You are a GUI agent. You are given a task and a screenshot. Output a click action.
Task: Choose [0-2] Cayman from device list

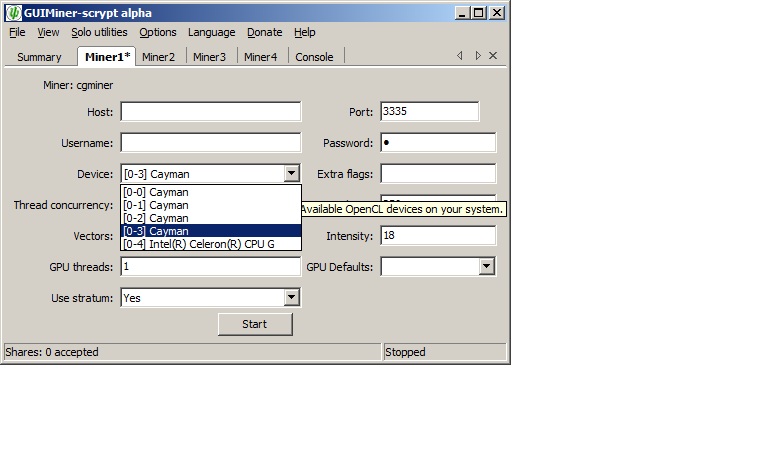pos(211,218)
